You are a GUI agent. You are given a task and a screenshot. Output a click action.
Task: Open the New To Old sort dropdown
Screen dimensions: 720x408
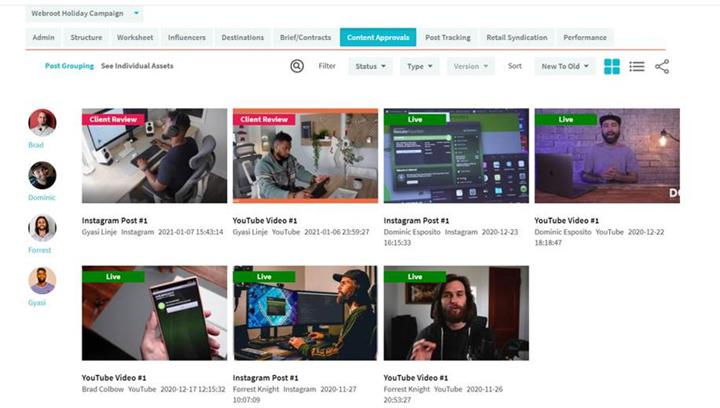(x=565, y=66)
